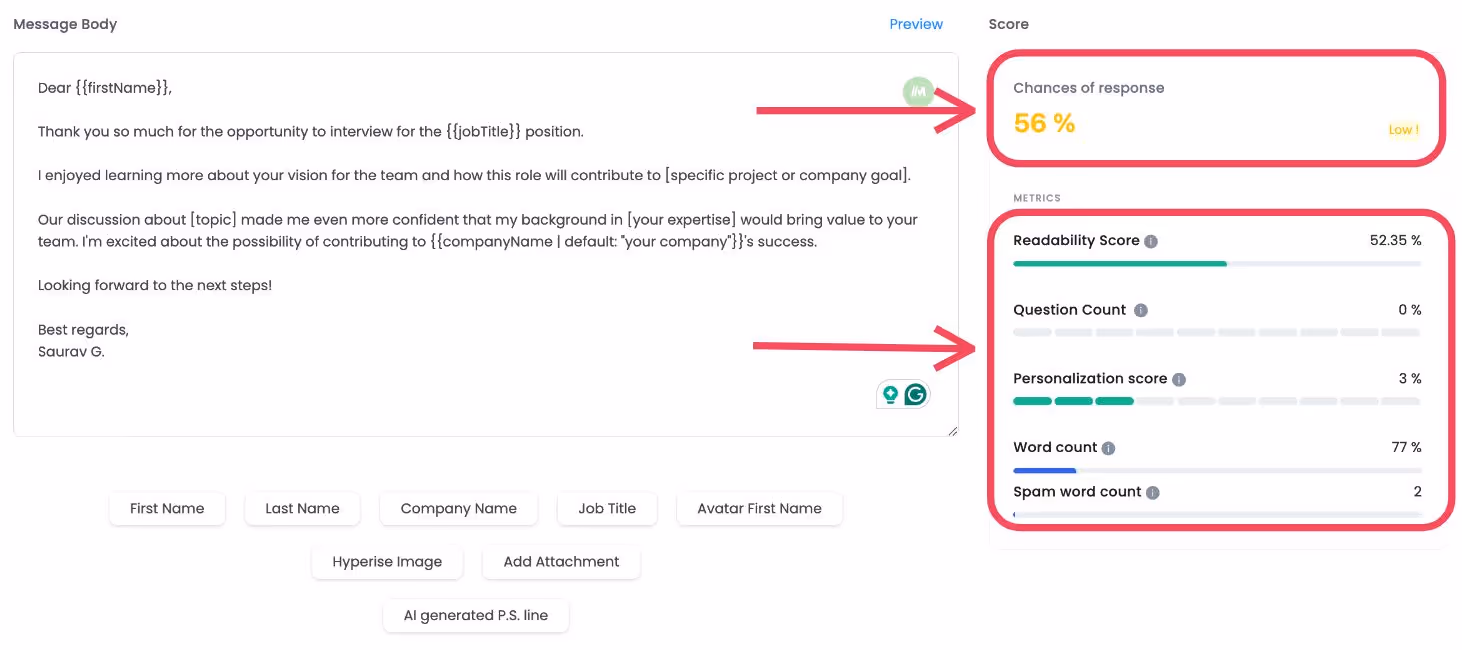This screenshot has height=650, width=1462.
Task: Generate an AI P.S. line
Action: 475,616
